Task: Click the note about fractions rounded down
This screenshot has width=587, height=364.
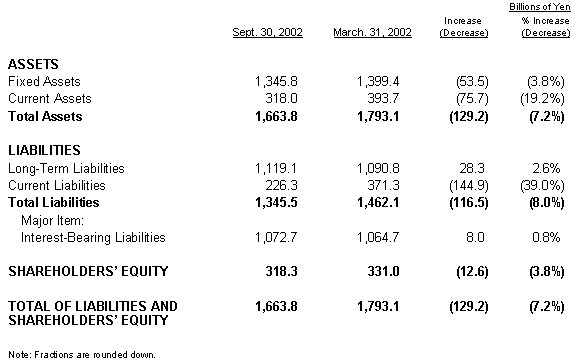Action: coord(82,354)
